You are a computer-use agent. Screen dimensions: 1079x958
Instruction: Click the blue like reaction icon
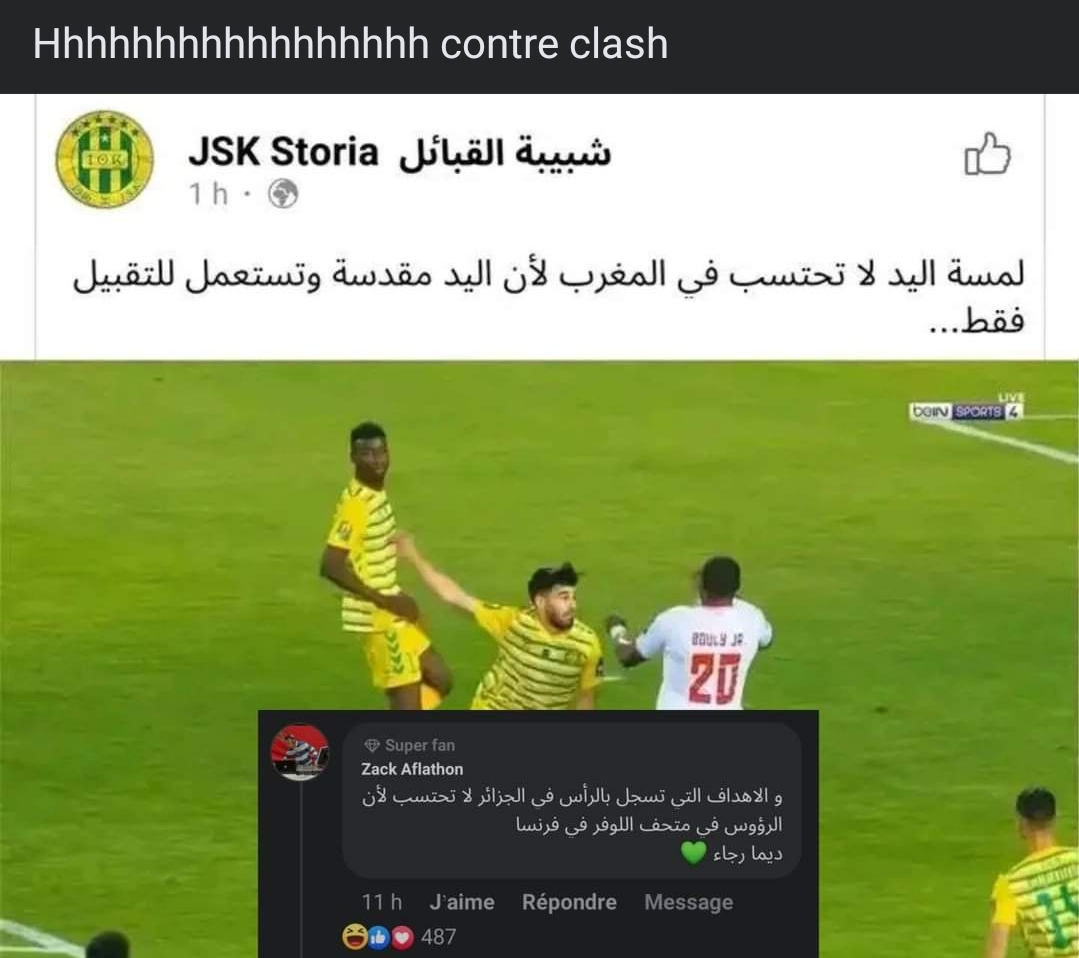click(378, 937)
